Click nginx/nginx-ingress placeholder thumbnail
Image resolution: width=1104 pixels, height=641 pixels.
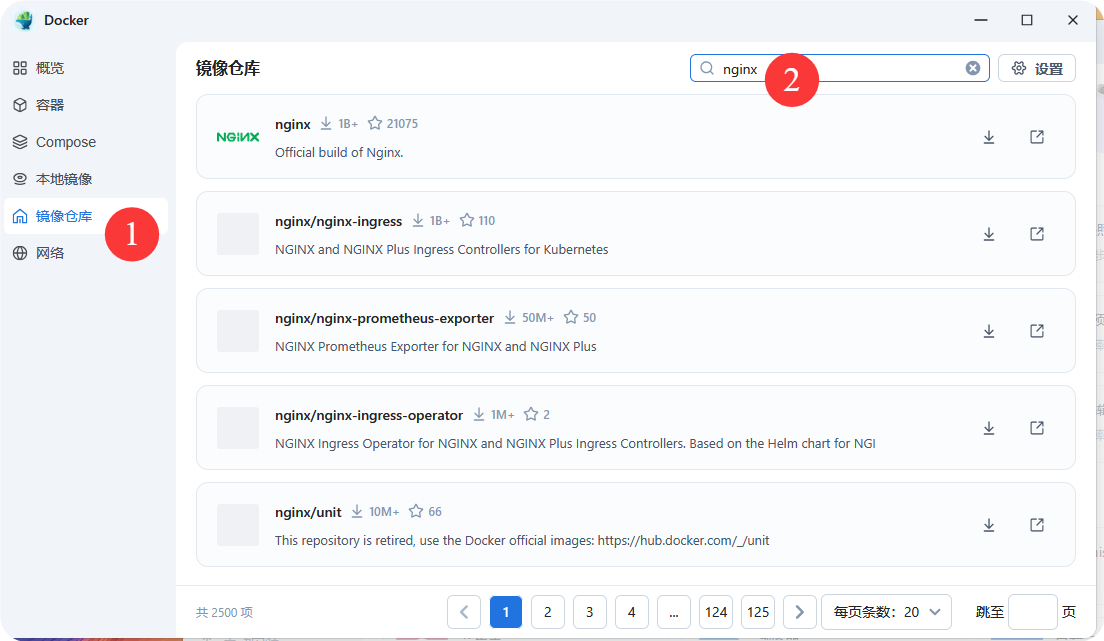click(x=238, y=234)
